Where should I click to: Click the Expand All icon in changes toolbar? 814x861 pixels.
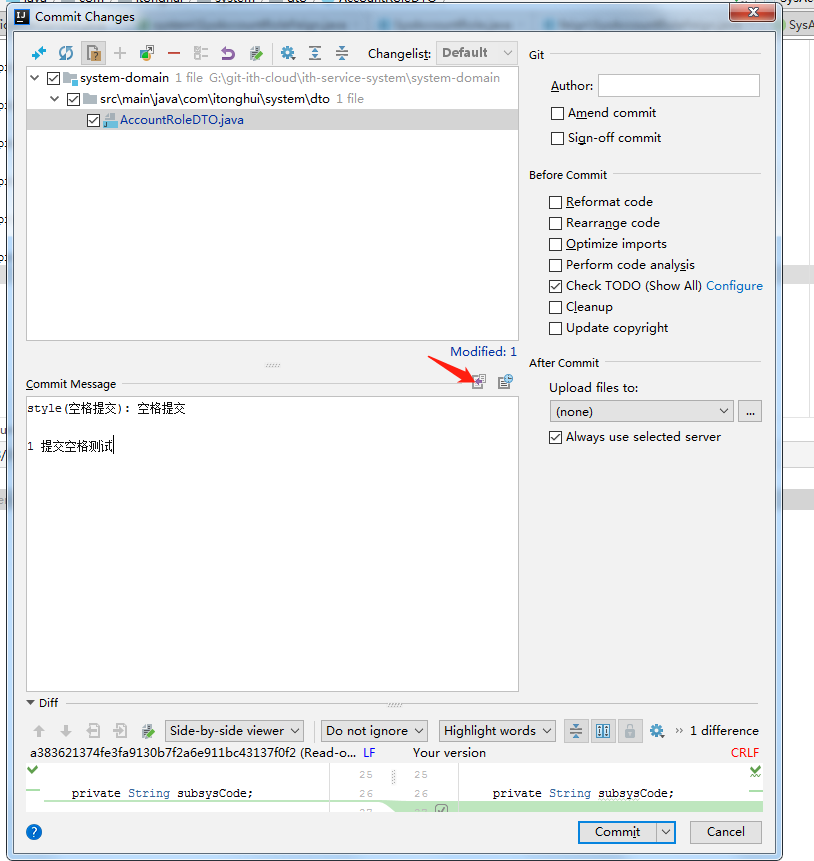(315, 53)
